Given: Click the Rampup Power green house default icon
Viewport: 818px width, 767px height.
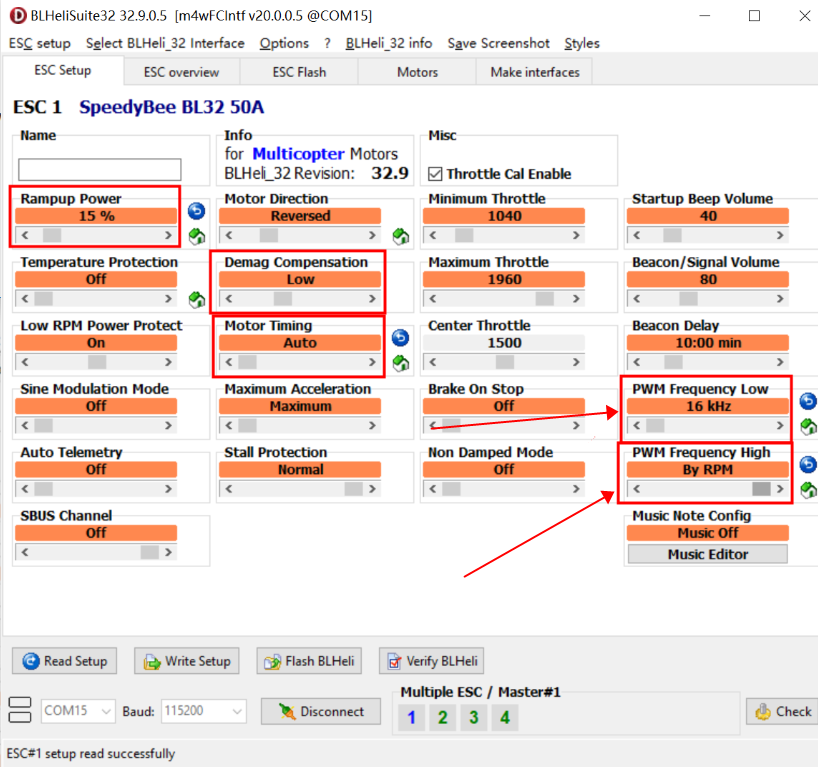Looking at the screenshot, I should tap(197, 236).
